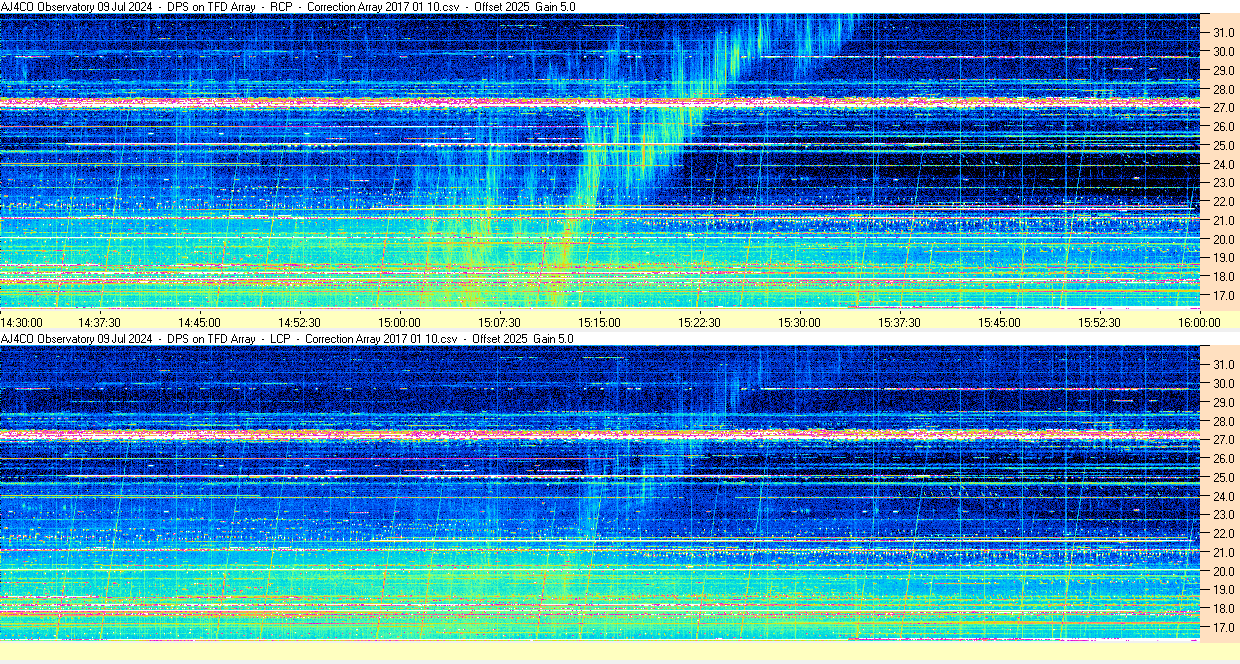Select the 15:45:00 time axis label

click(x=999, y=322)
